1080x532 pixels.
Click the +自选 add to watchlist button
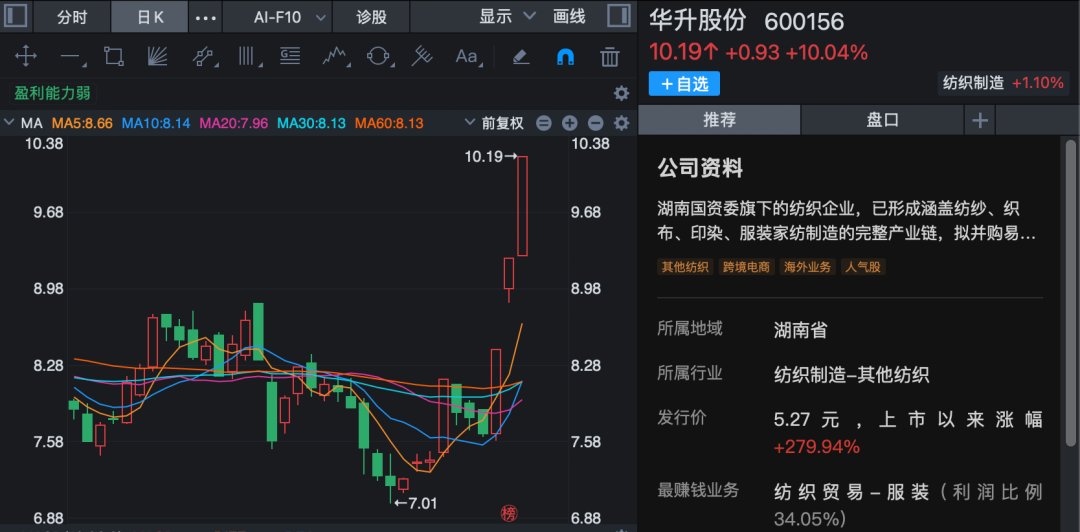[x=684, y=84]
